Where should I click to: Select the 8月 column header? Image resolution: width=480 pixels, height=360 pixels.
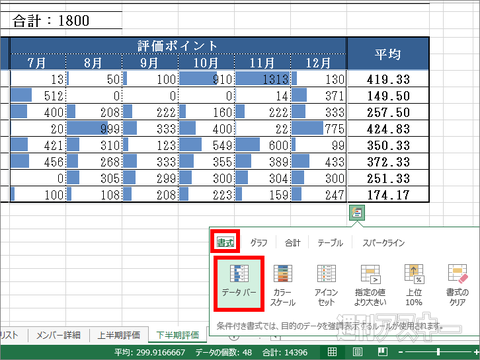[x=94, y=62]
